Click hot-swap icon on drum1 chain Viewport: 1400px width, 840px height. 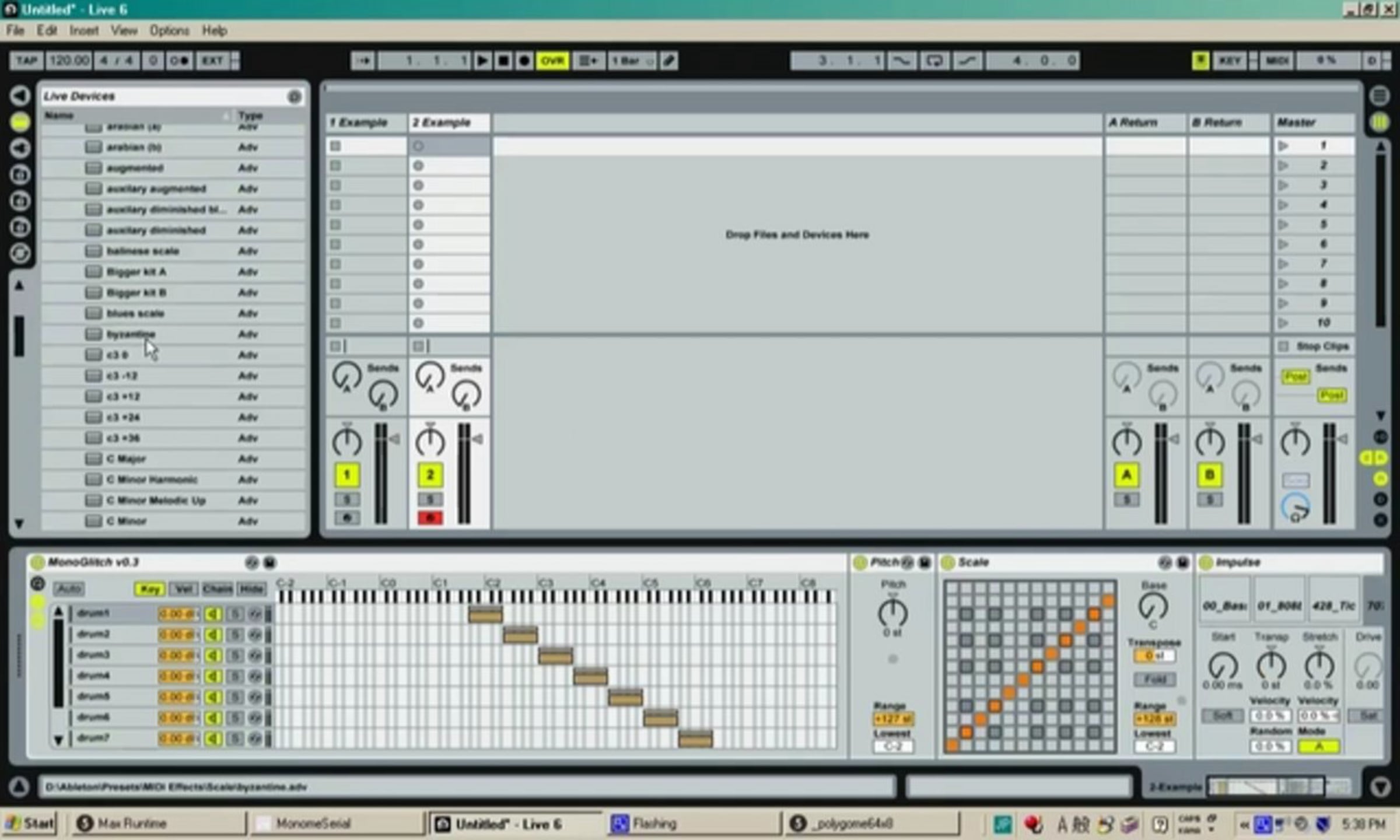(x=255, y=614)
